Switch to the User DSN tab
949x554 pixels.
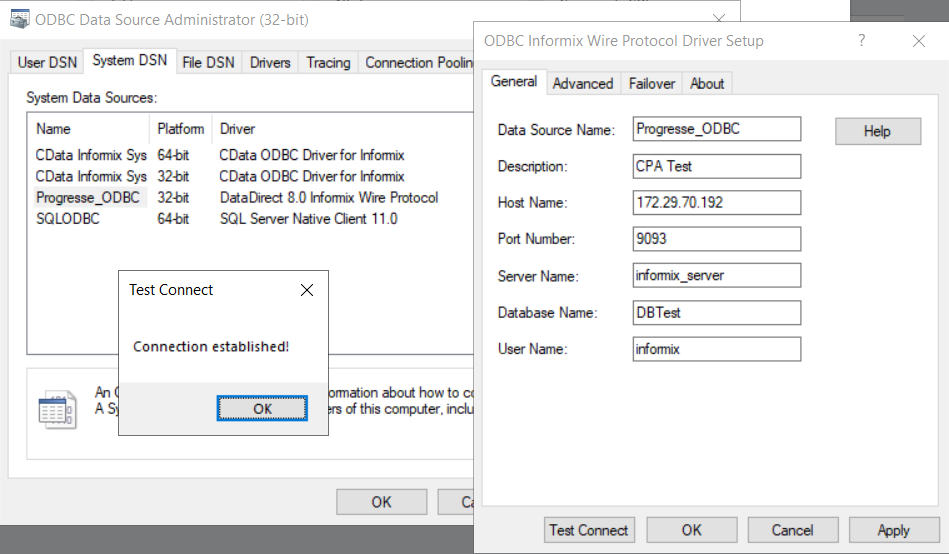tap(46, 62)
